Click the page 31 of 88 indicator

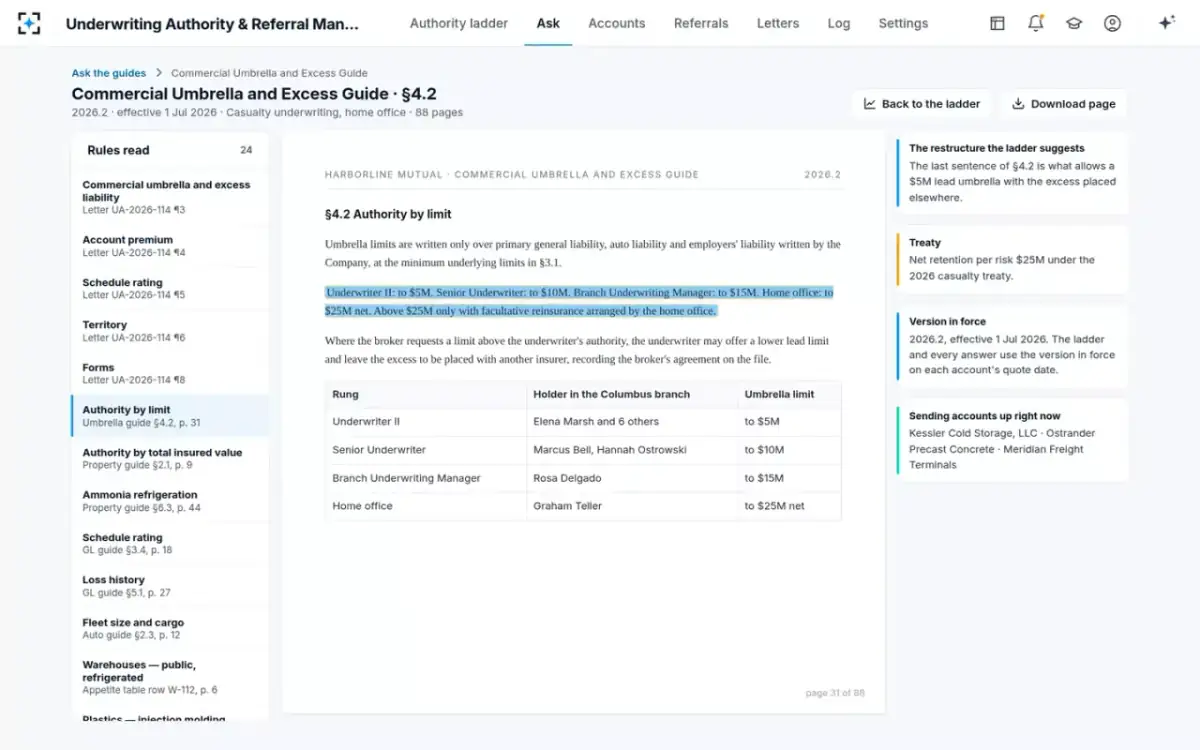click(x=835, y=693)
